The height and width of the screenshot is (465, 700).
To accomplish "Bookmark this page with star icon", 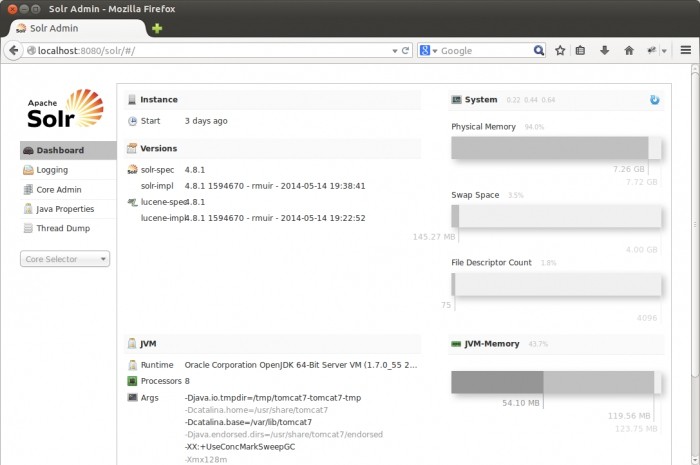I will pyautogui.click(x=560, y=50).
